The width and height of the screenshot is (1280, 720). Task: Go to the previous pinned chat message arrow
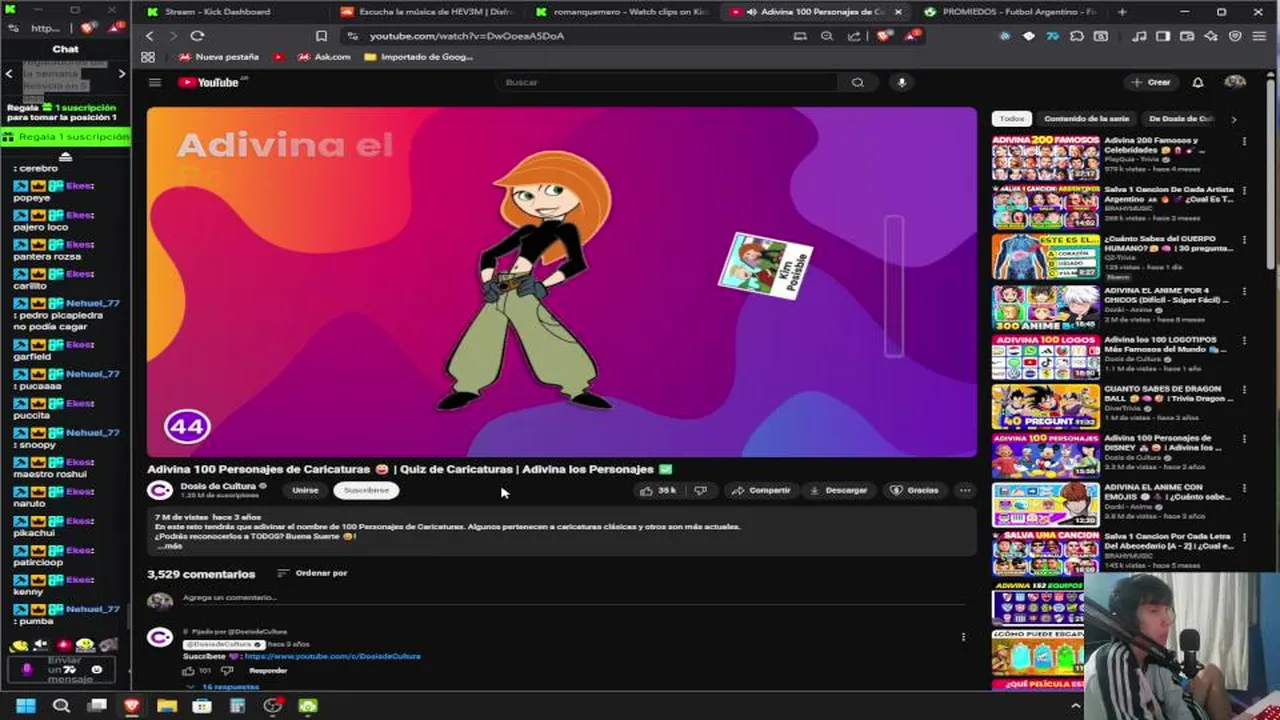(x=9, y=73)
